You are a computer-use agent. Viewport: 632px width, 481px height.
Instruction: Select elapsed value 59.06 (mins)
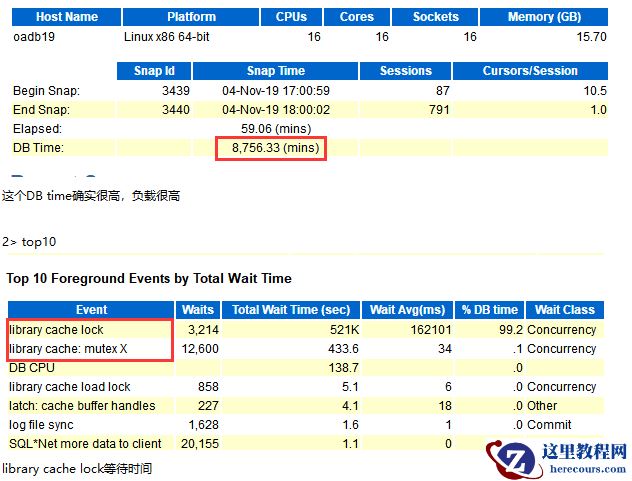pos(276,129)
